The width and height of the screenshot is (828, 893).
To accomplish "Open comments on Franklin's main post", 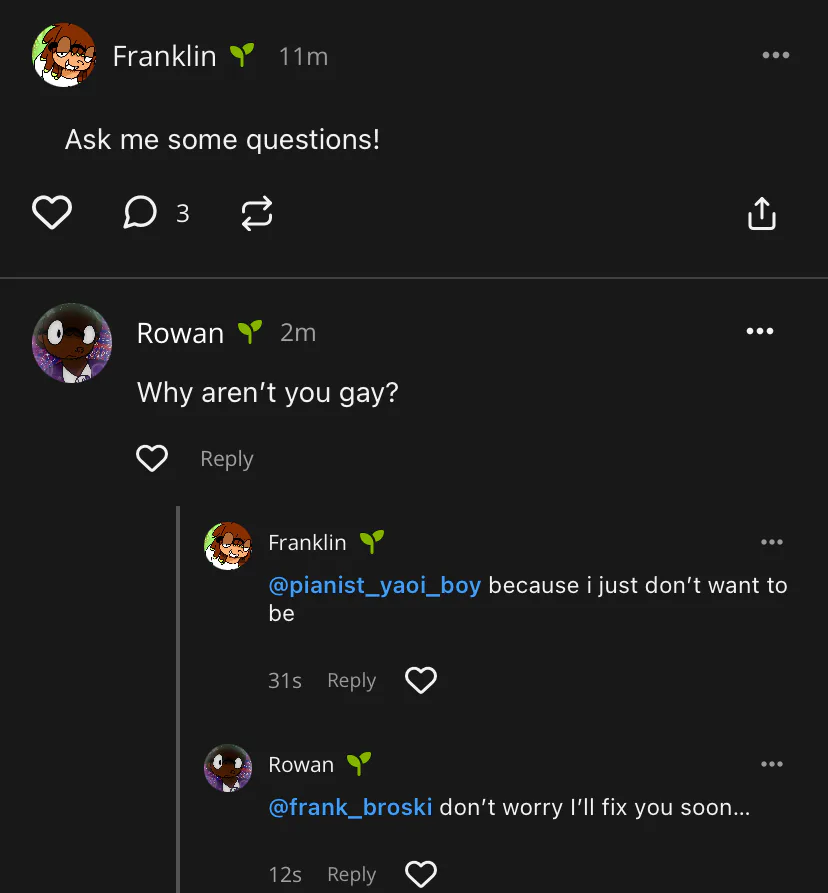I will tap(140, 212).
